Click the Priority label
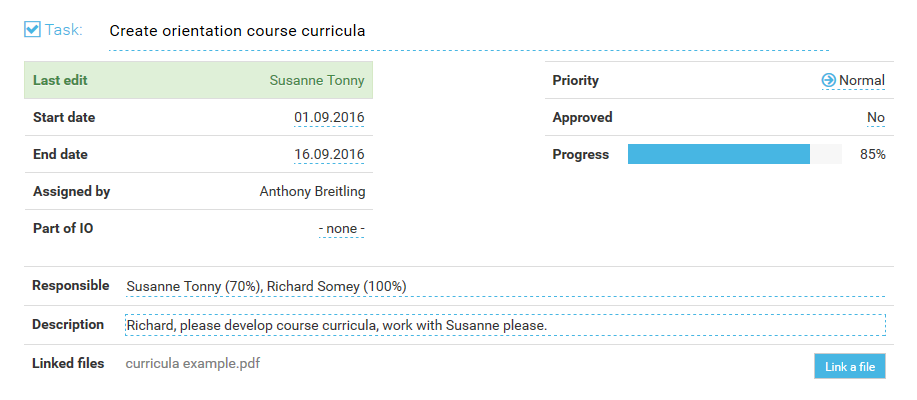 575,81
